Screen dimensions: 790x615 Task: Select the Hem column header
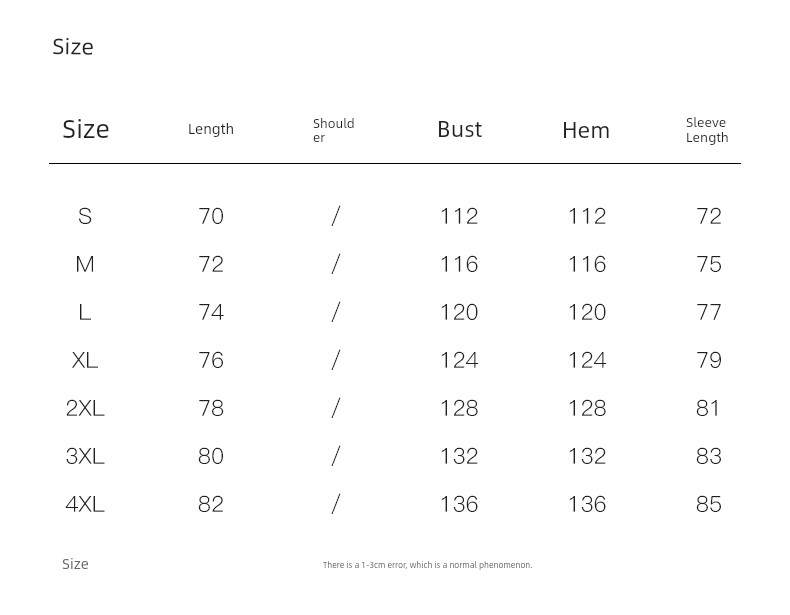pyautogui.click(x=586, y=130)
